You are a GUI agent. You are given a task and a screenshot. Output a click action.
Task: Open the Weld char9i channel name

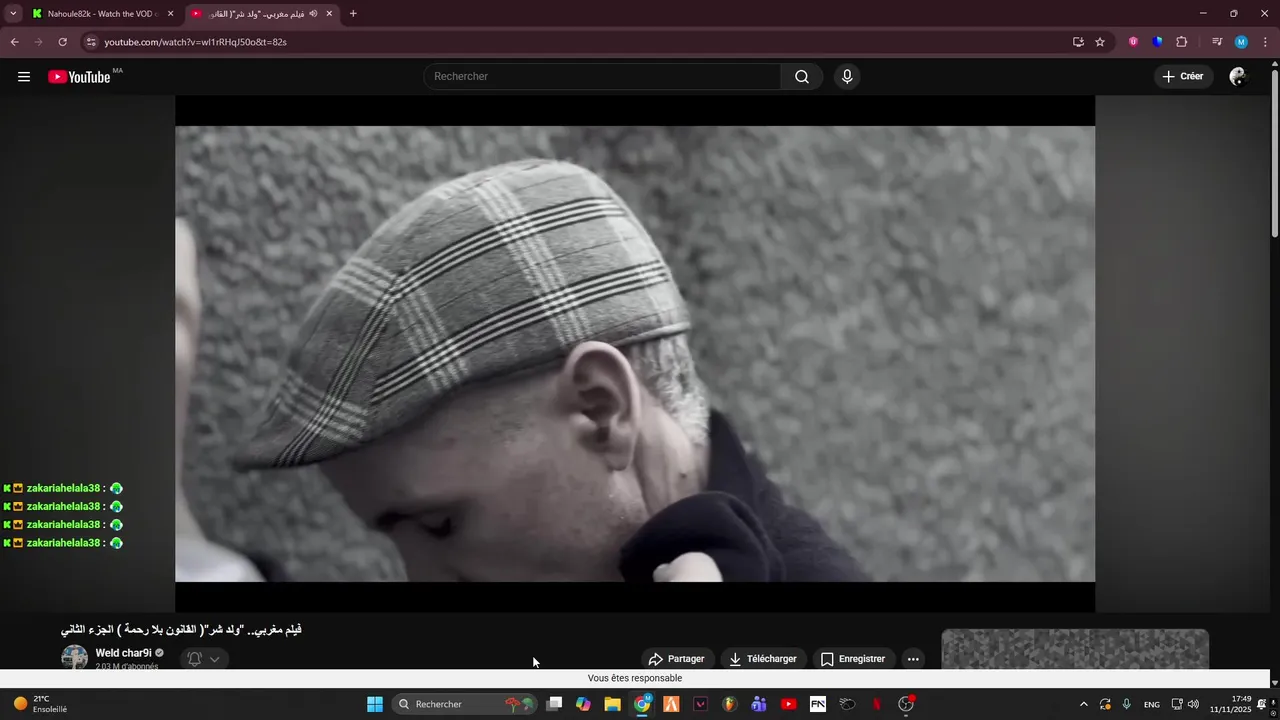pos(123,653)
